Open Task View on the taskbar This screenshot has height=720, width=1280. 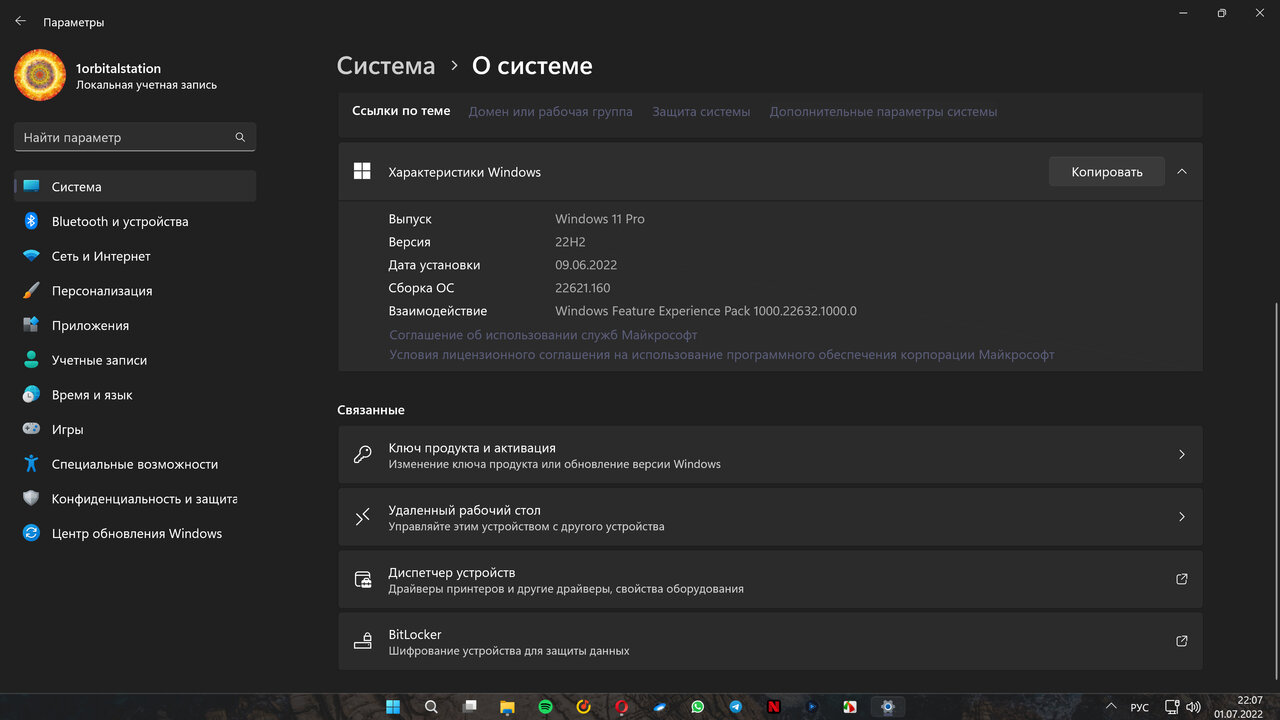[470, 707]
